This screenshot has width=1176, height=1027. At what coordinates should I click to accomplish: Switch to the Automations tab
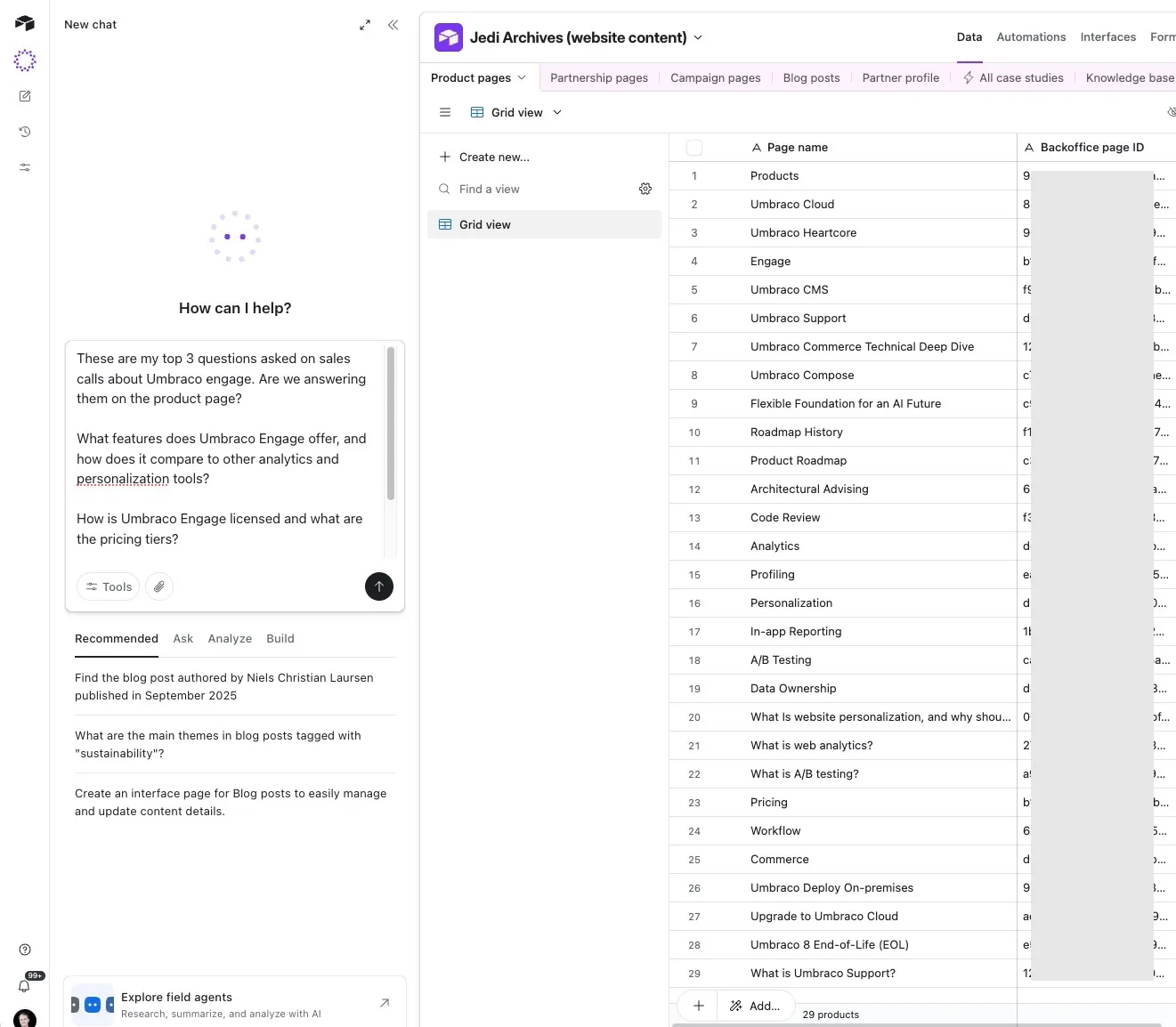(1031, 36)
